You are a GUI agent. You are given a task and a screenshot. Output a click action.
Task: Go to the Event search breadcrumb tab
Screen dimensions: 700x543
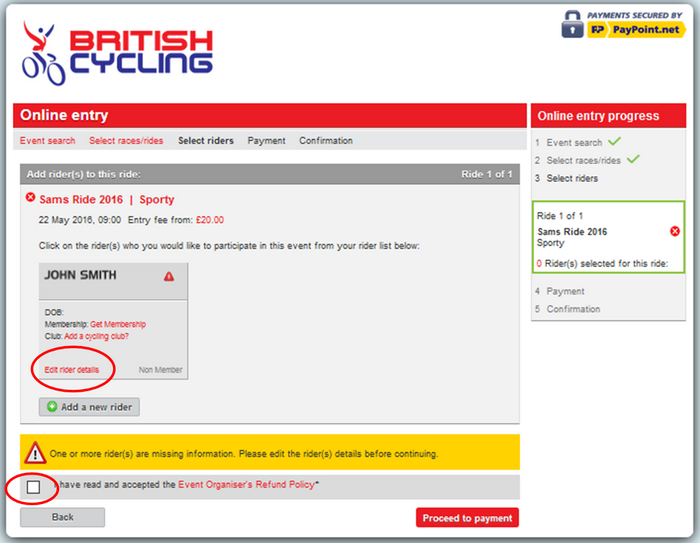click(x=47, y=141)
